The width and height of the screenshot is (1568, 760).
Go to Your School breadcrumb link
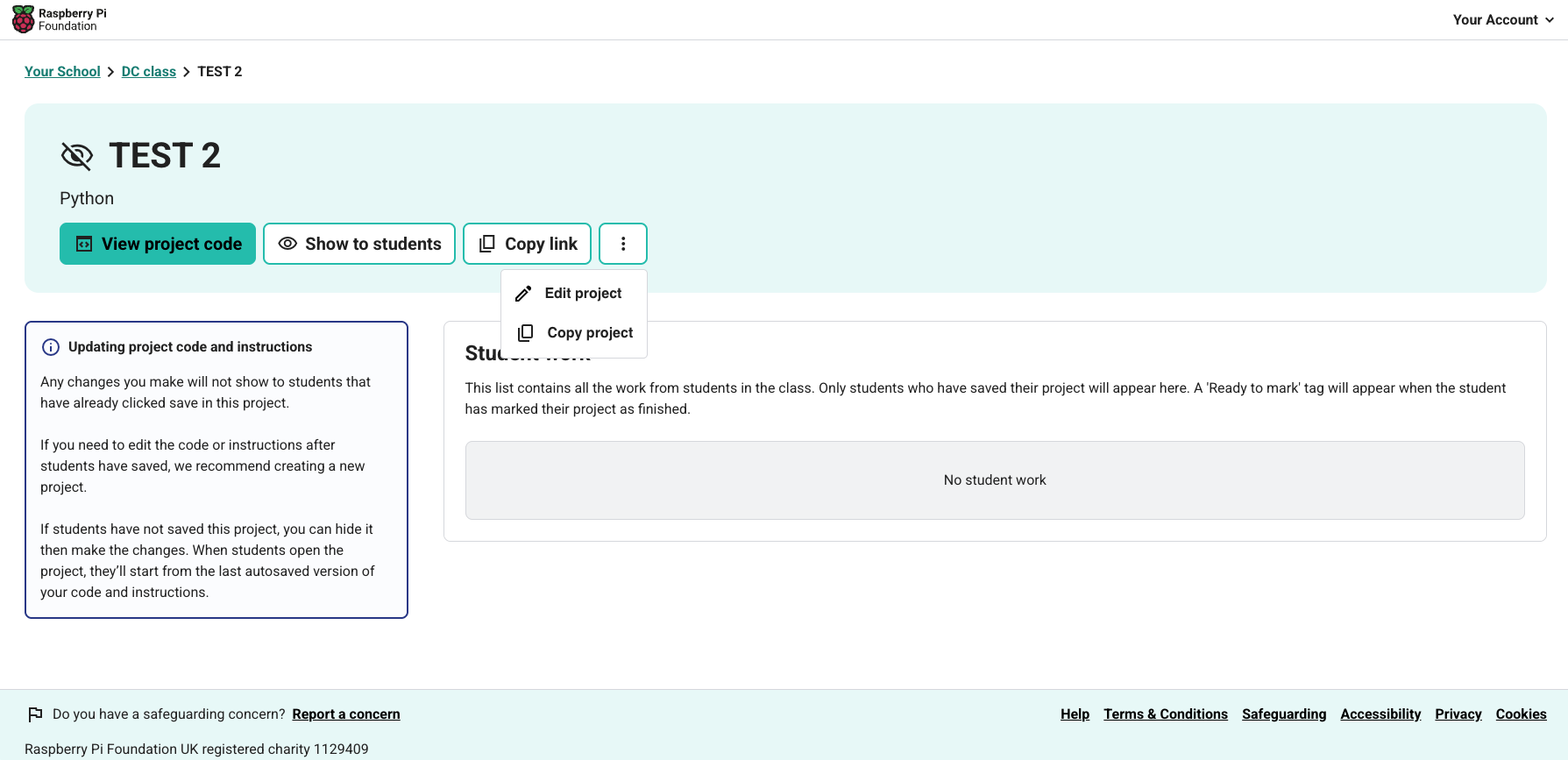pyautogui.click(x=62, y=72)
